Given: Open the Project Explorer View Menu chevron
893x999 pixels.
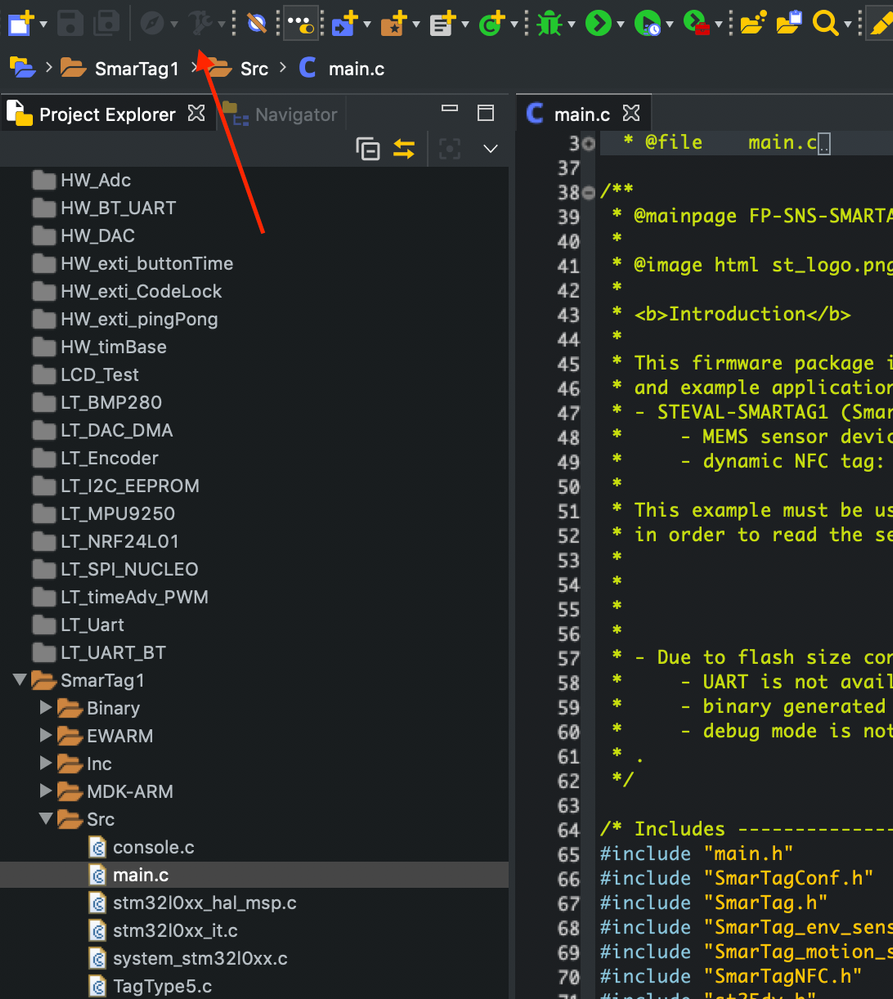Looking at the screenshot, I should click(x=490, y=149).
